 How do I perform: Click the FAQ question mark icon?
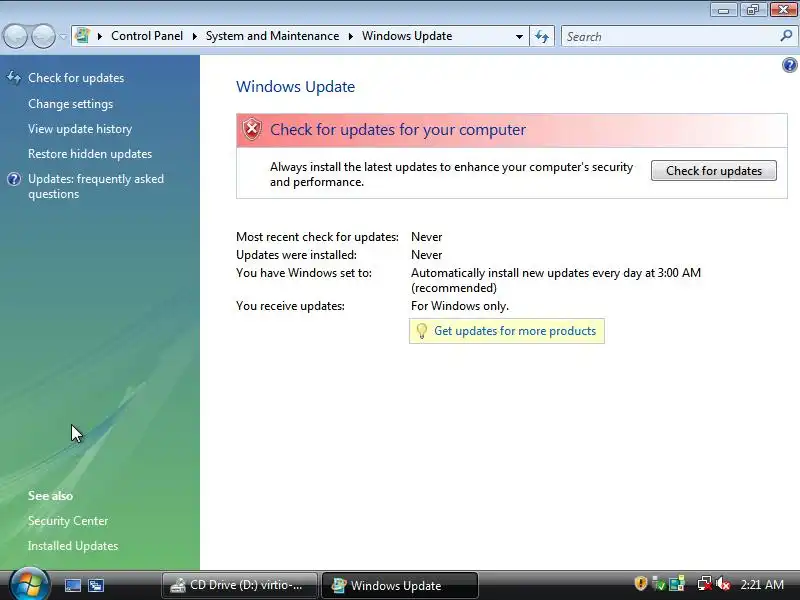tap(14, 179)
